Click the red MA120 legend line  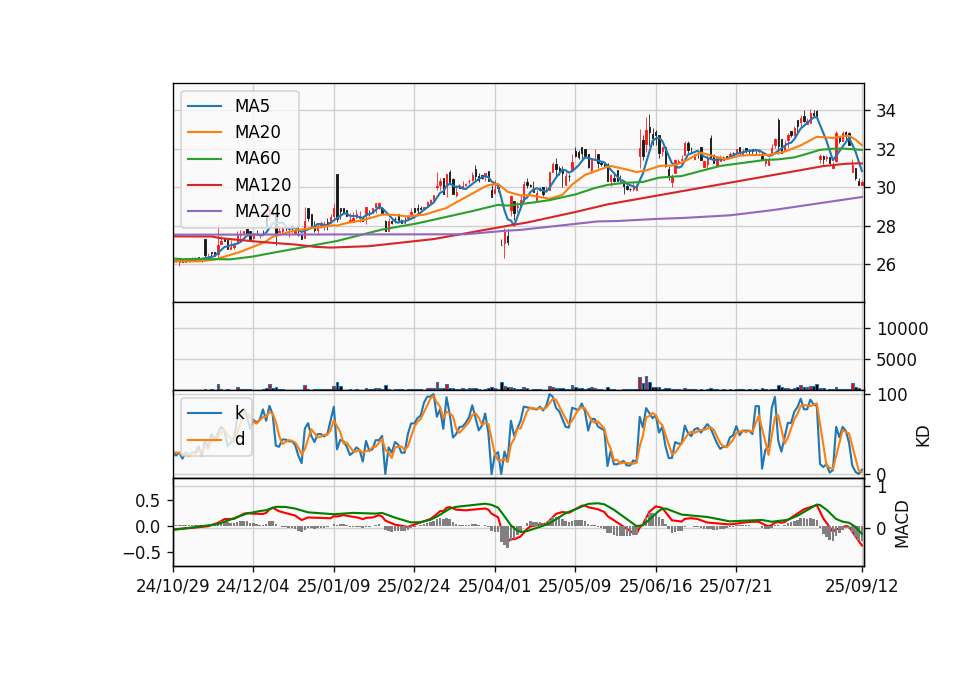204,185
